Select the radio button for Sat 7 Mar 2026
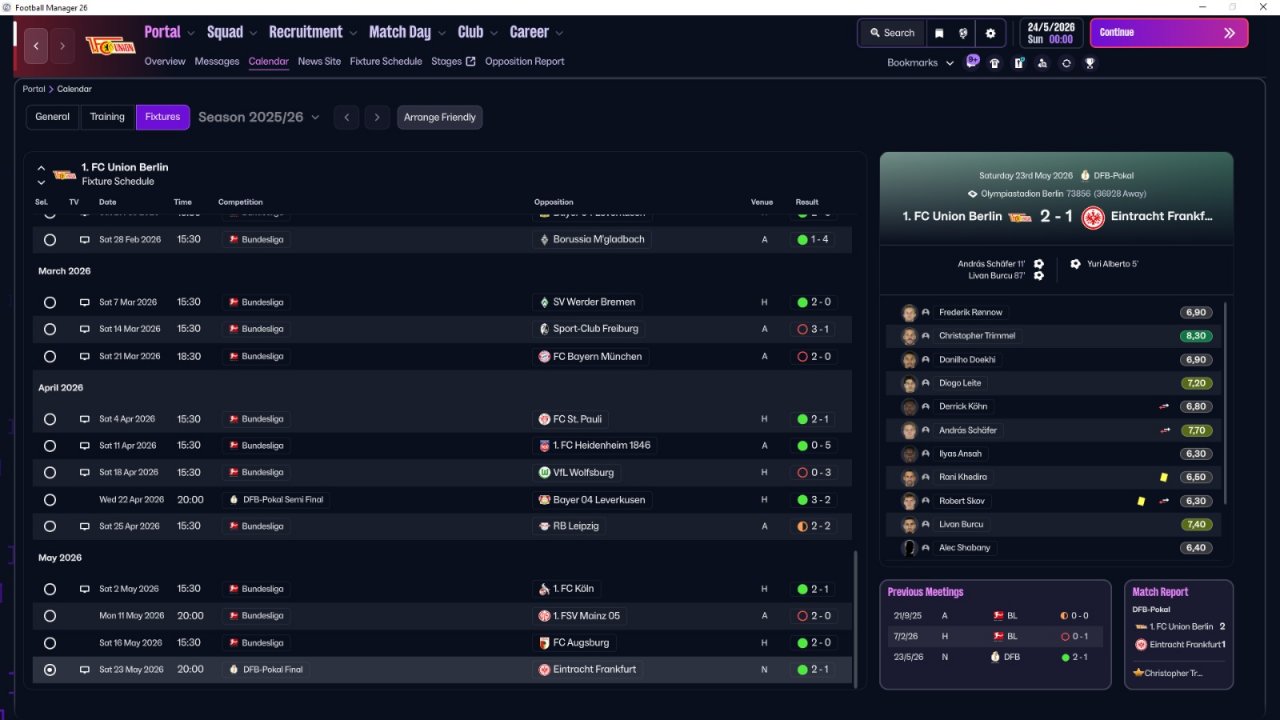 pyautogui.click(x=50, y=302)
